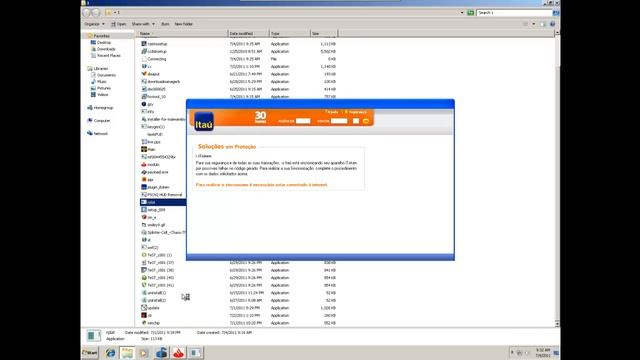Click the change view icon in toolbar
Viewport: 640px width, 360px height.
pyautogui.click(x=526, y=24)
